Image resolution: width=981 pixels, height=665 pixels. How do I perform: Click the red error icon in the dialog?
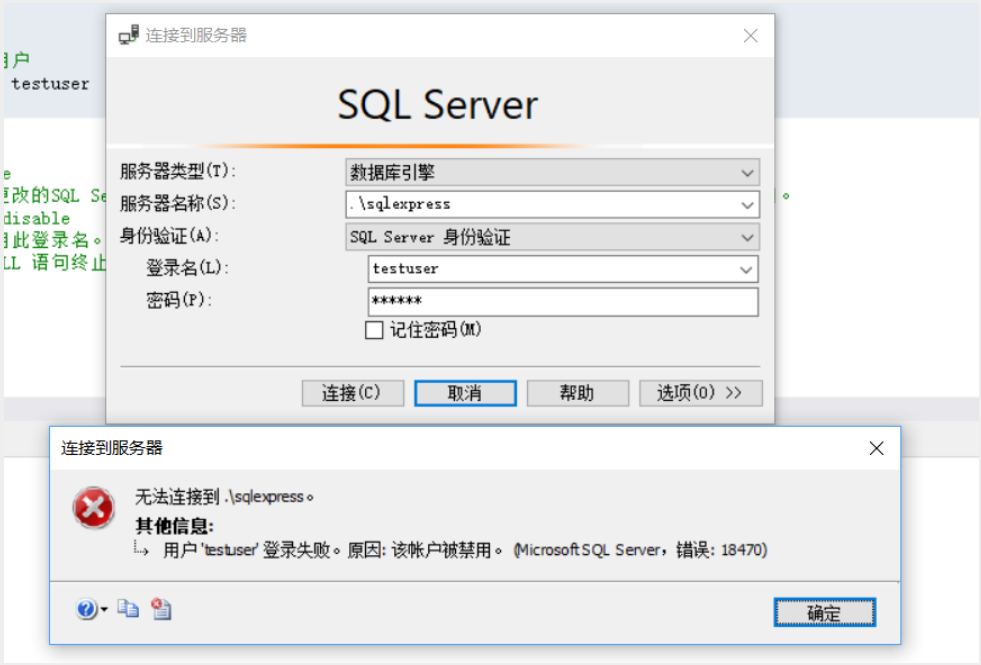pos(93,507)
